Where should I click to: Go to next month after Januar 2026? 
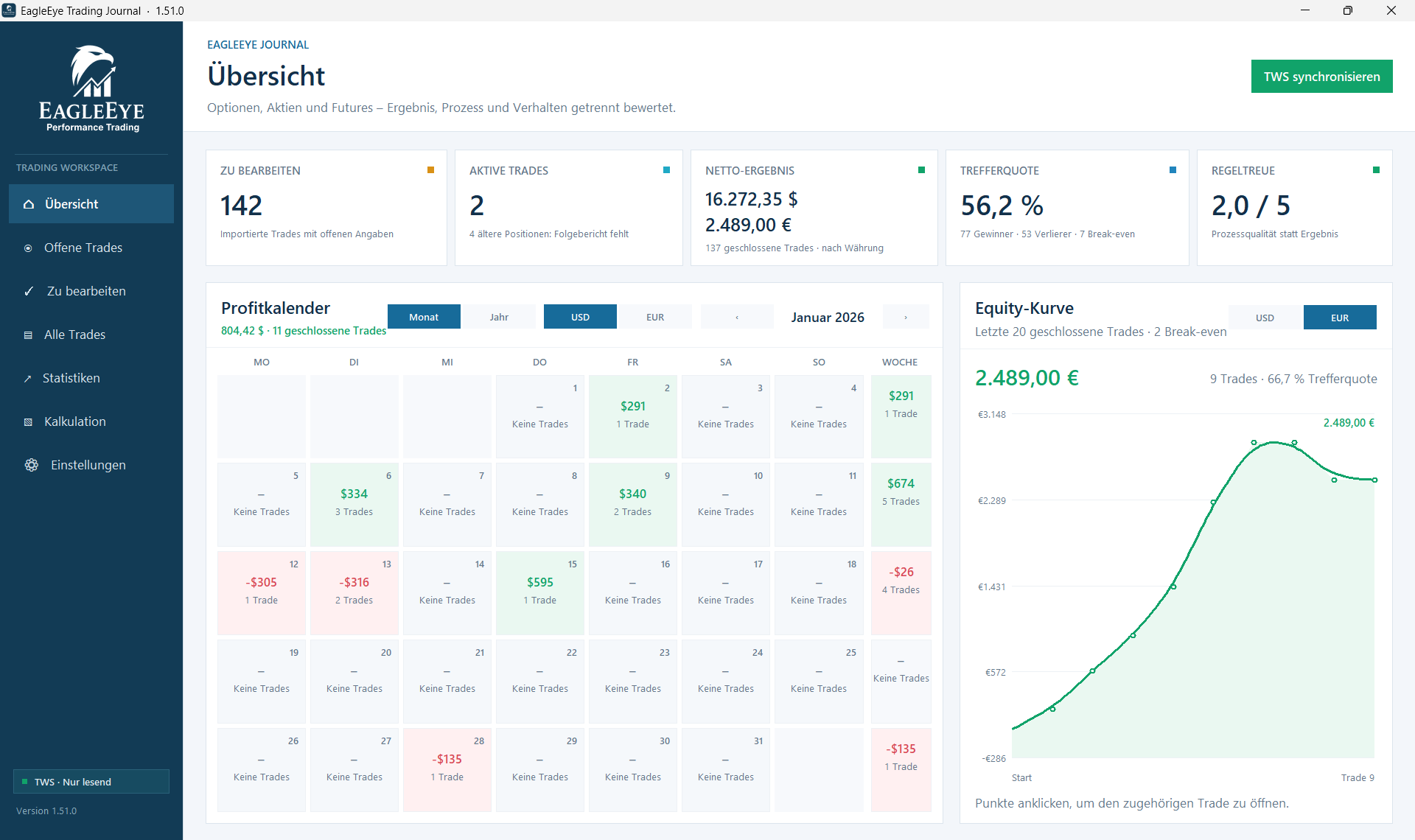906,317
